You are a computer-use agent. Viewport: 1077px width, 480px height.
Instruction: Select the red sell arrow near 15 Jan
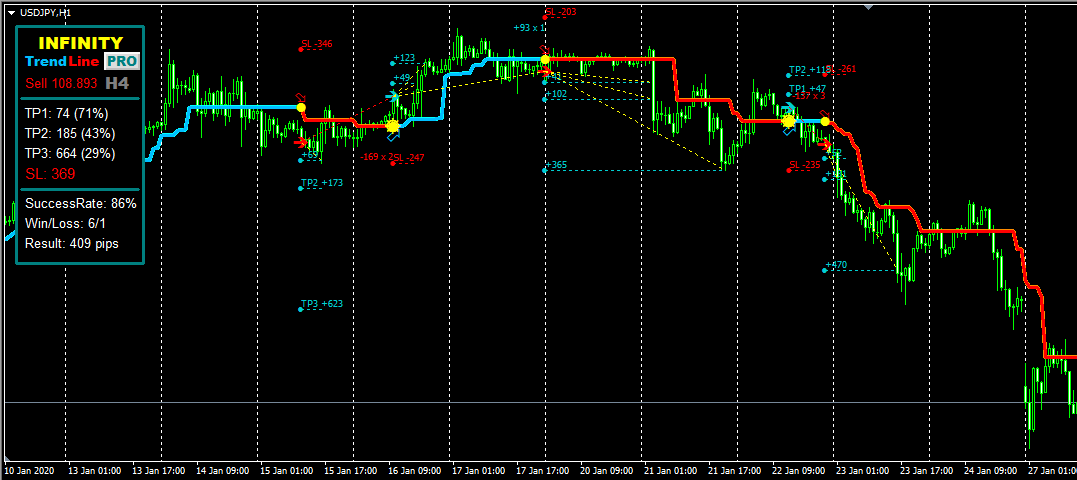pyautogui.click(x=300, y=142)
